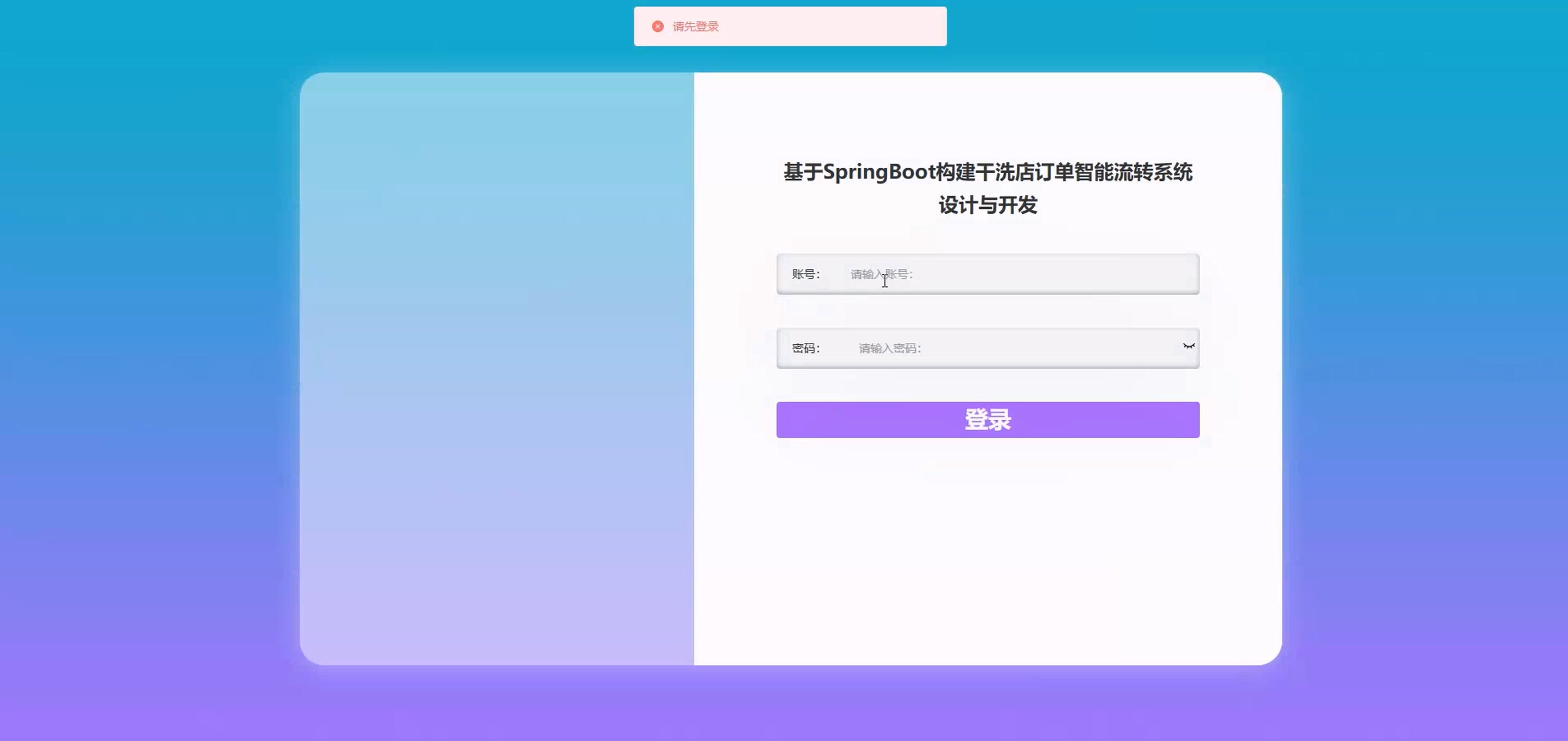
Task: Toggle password visibility with the eye icon
Action: (1188, 346)
